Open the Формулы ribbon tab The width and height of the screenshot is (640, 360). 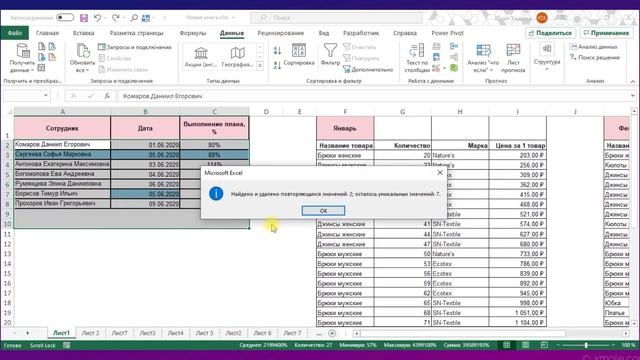point(193,33)
